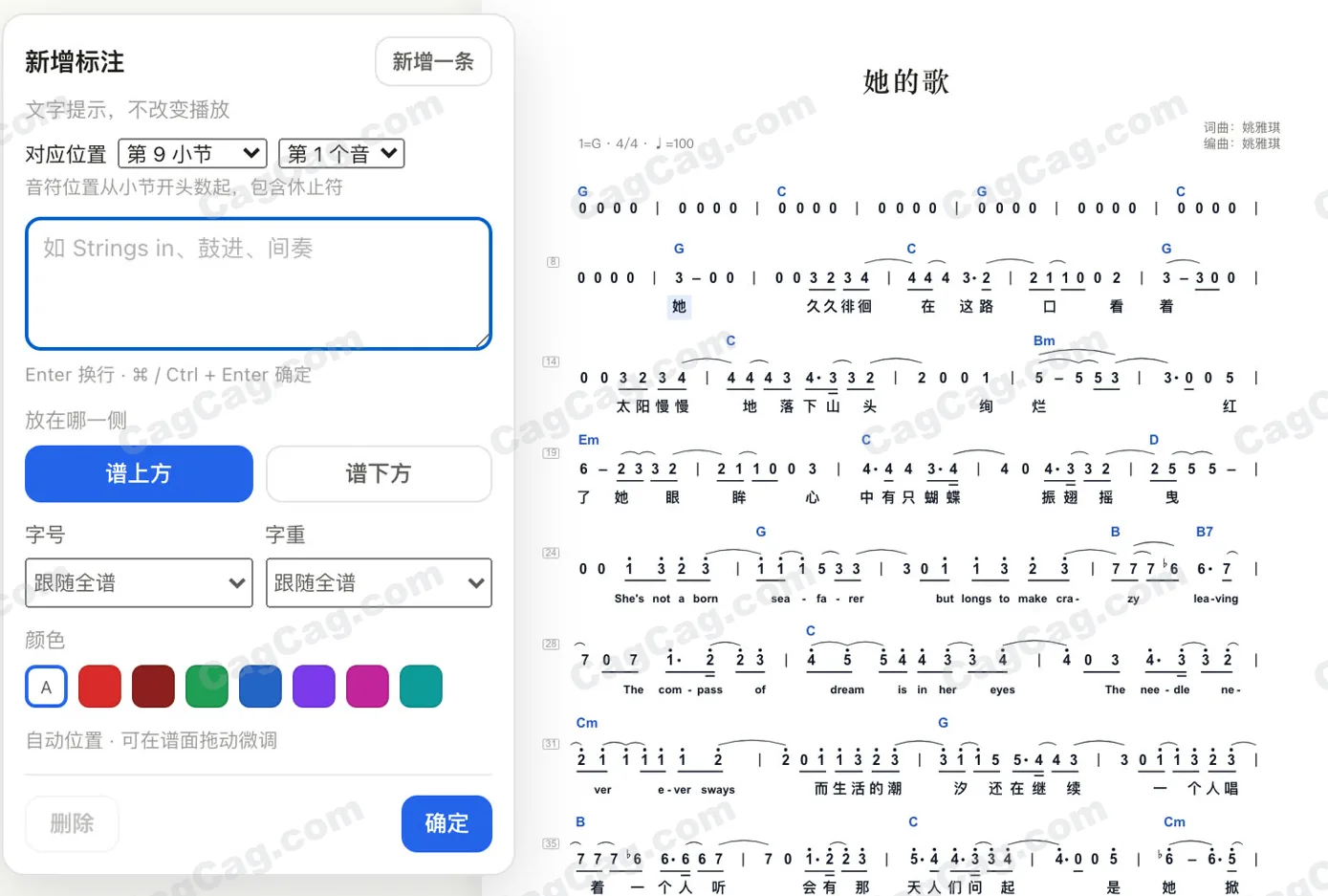Pick the green color swatch
The image size is (1328, 896).
pyautogui.click(x=207, y=687)
